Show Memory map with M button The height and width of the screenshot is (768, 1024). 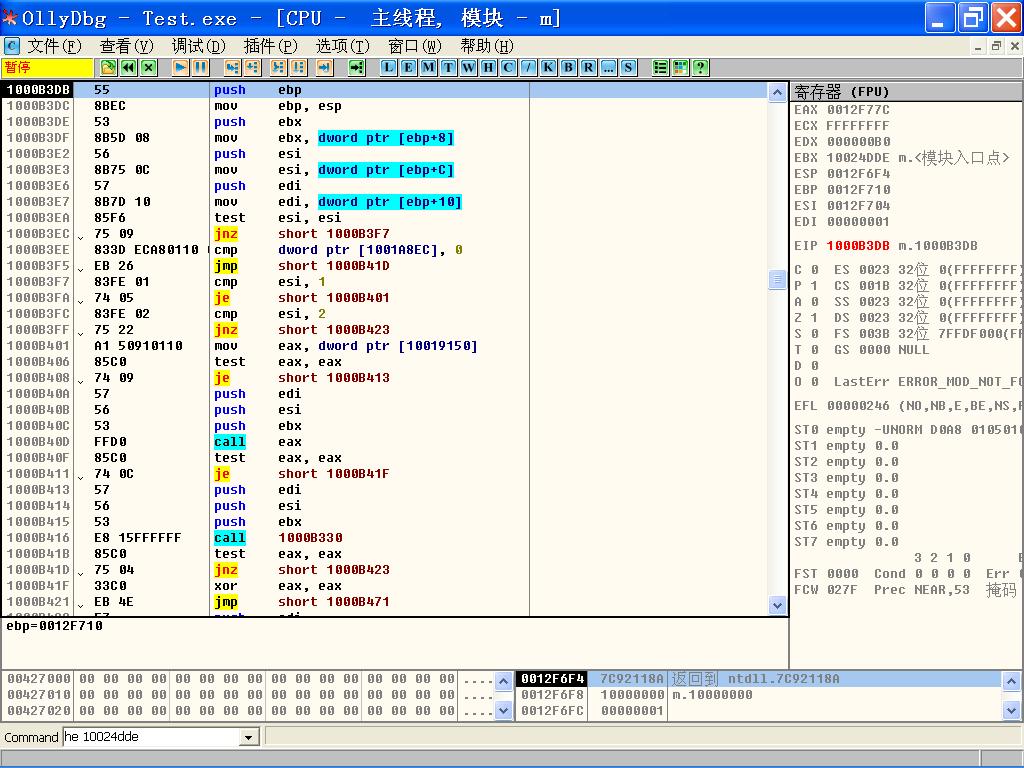pos(428,67)
